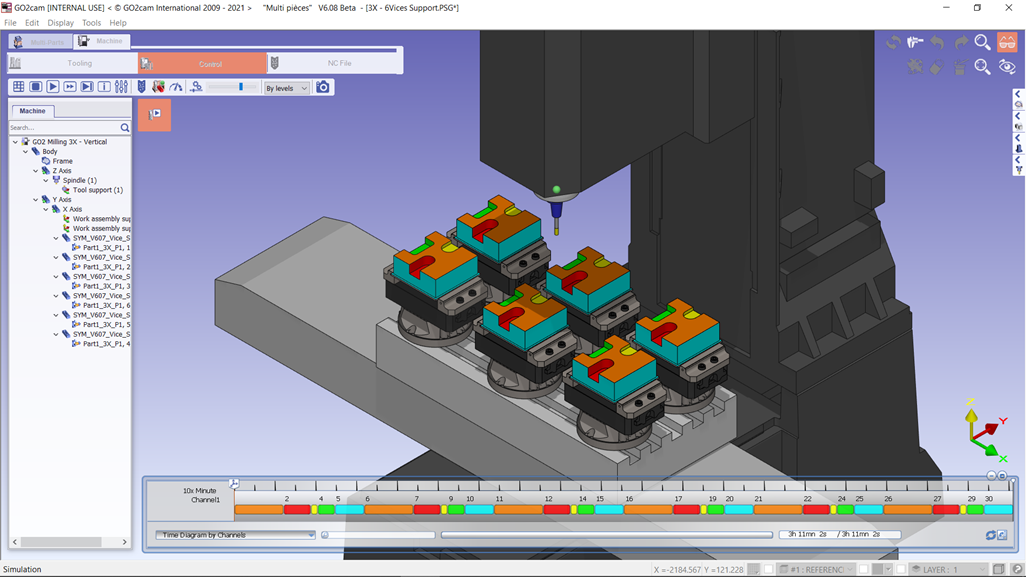Image resolution: width=1026 pixels, height=577 pixels.
Task: Click the zoom magnifier icon
Action: (982, 43)
